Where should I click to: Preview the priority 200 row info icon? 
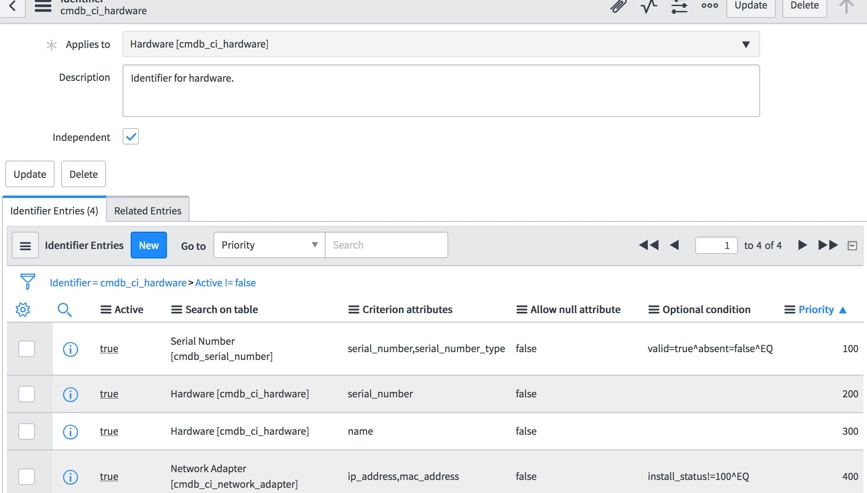pos(70,394)
